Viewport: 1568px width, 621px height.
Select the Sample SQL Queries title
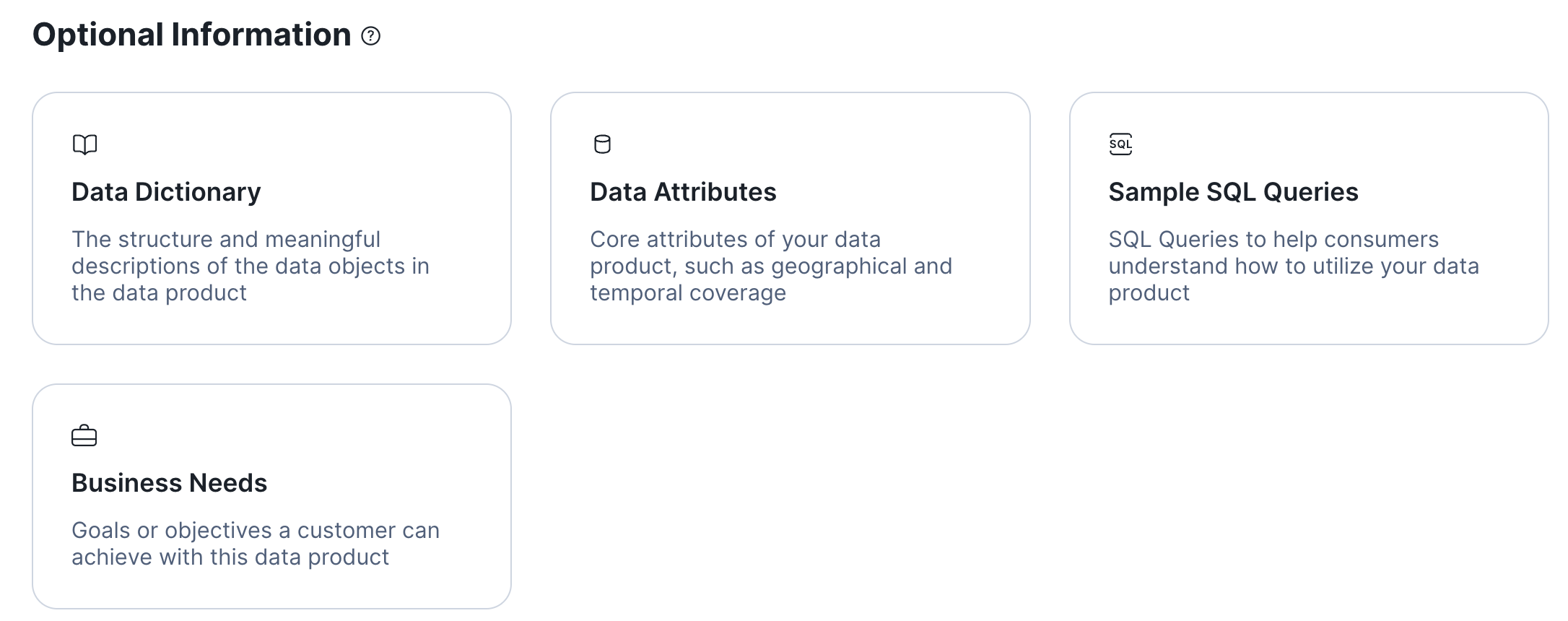point(1233,192)
